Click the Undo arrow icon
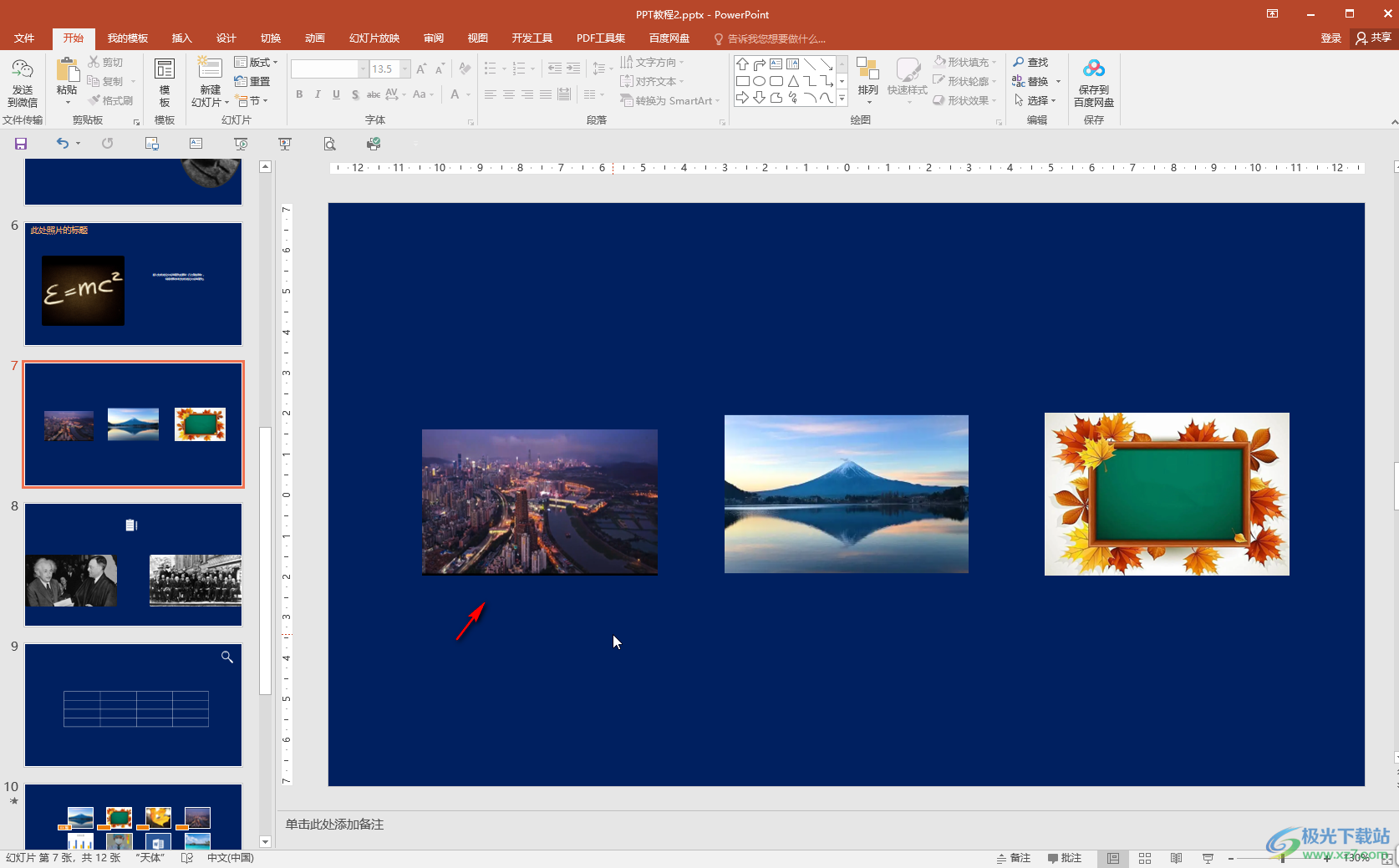This screenshot has height=868, width=1399. point(62,144)
